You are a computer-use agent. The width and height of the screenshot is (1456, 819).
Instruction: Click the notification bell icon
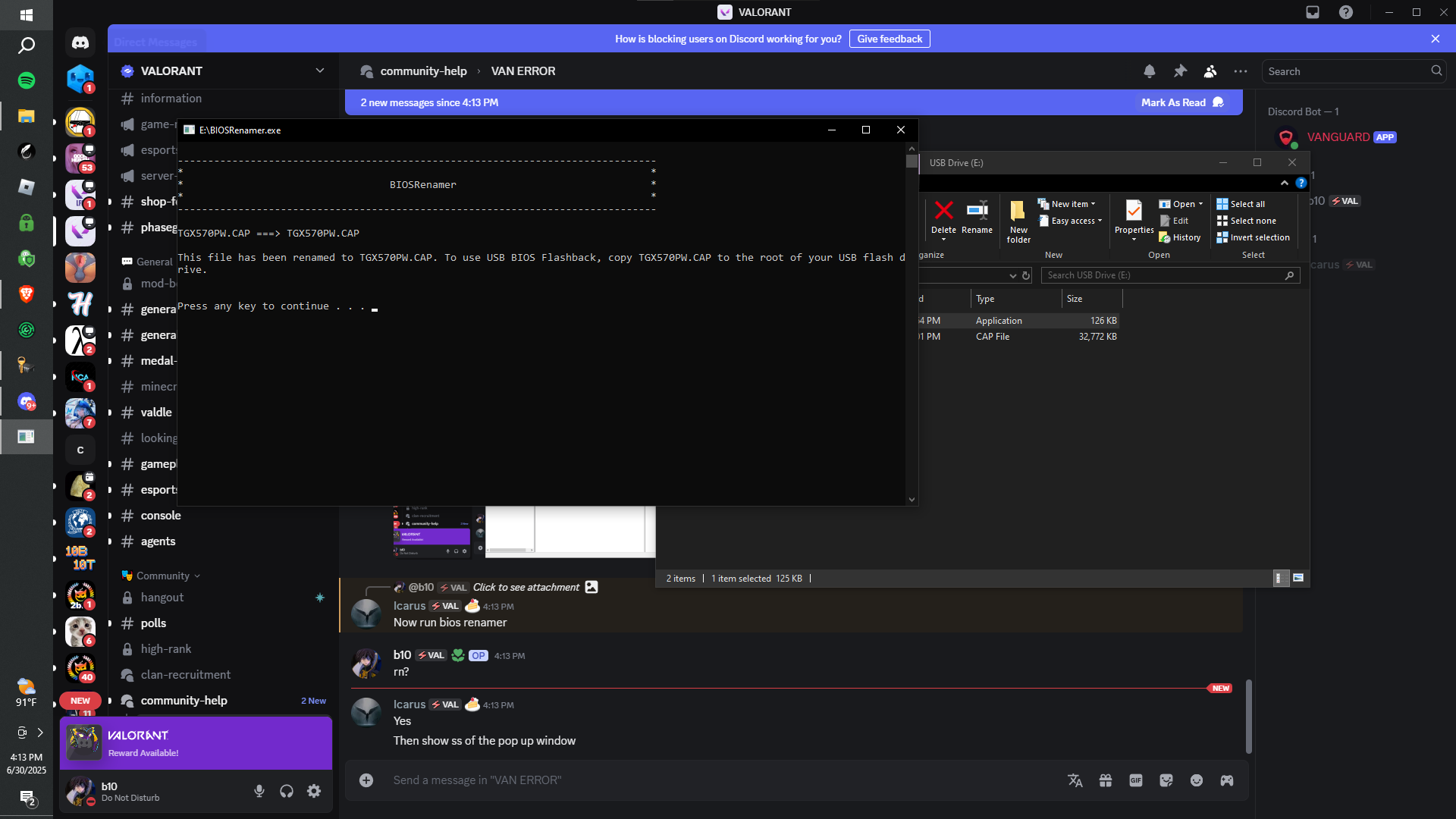pos(1150,71)
